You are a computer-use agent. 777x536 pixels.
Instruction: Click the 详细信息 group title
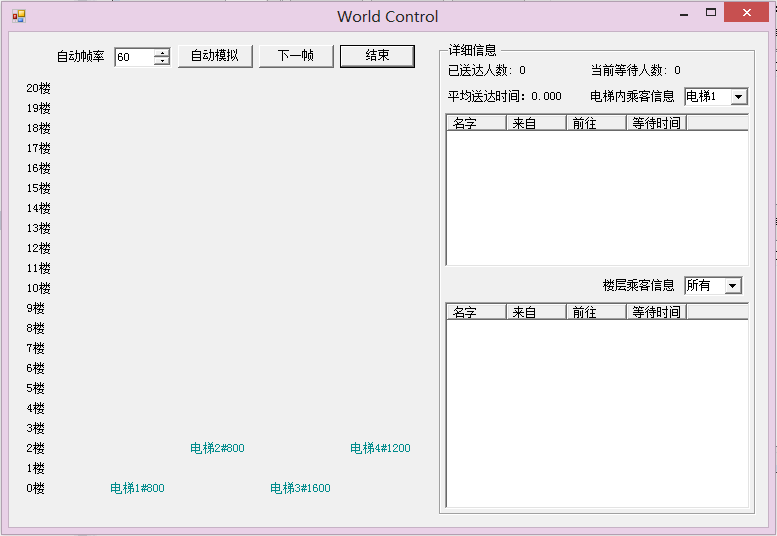click(472, 50)
